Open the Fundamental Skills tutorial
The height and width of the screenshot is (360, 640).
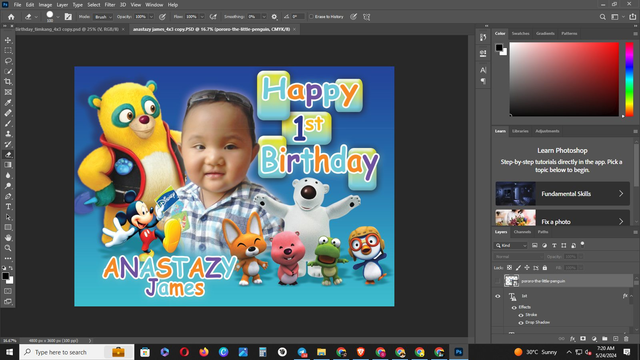(x=562, y=193)
